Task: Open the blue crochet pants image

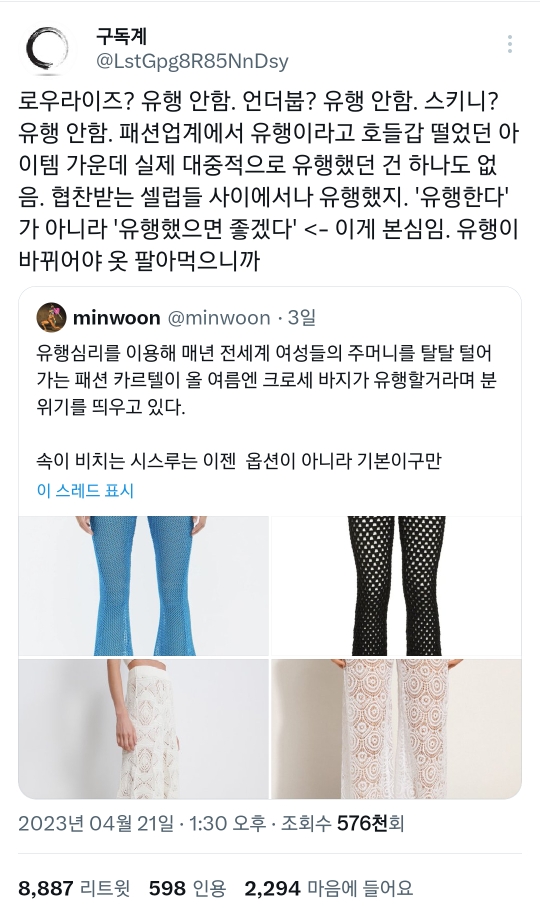Action: pyautogui.click(x=143, y=586)
